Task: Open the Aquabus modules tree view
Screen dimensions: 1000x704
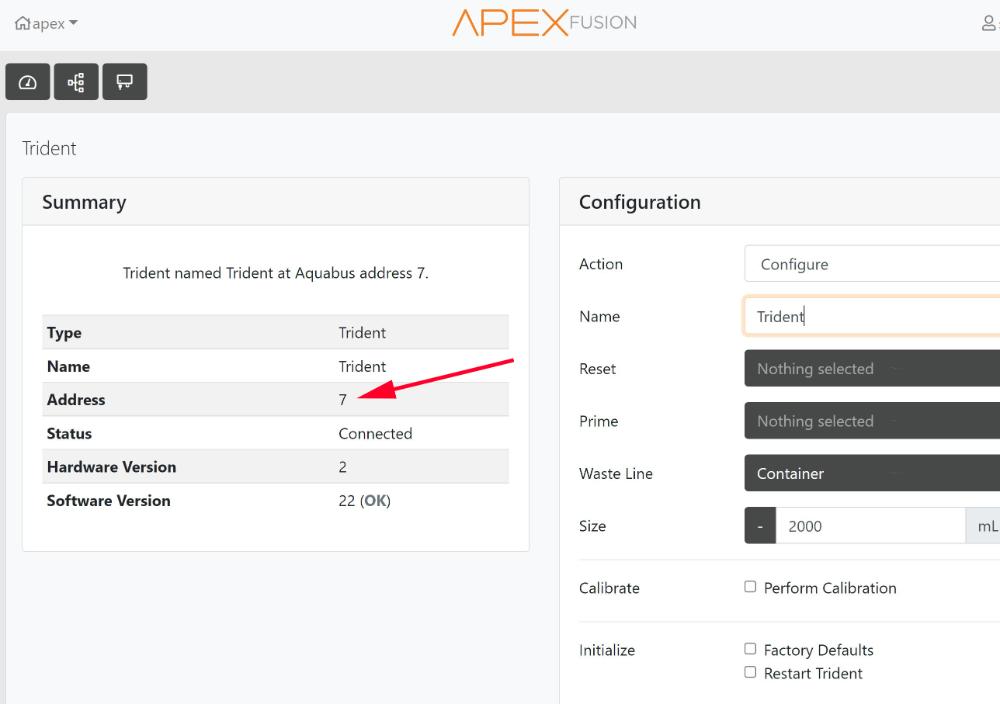Action: [x=76, y=82]
